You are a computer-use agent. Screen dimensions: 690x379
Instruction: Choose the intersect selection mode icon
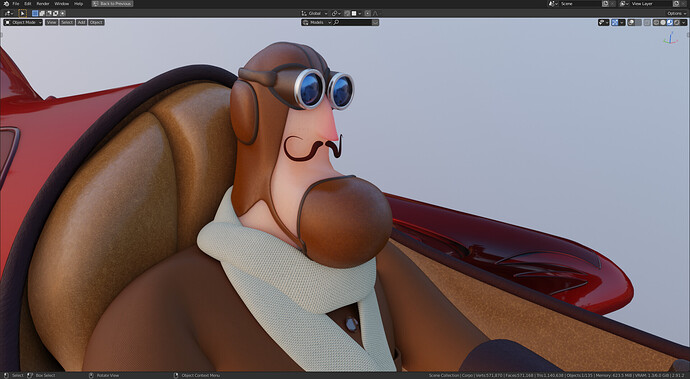[62, 13]
